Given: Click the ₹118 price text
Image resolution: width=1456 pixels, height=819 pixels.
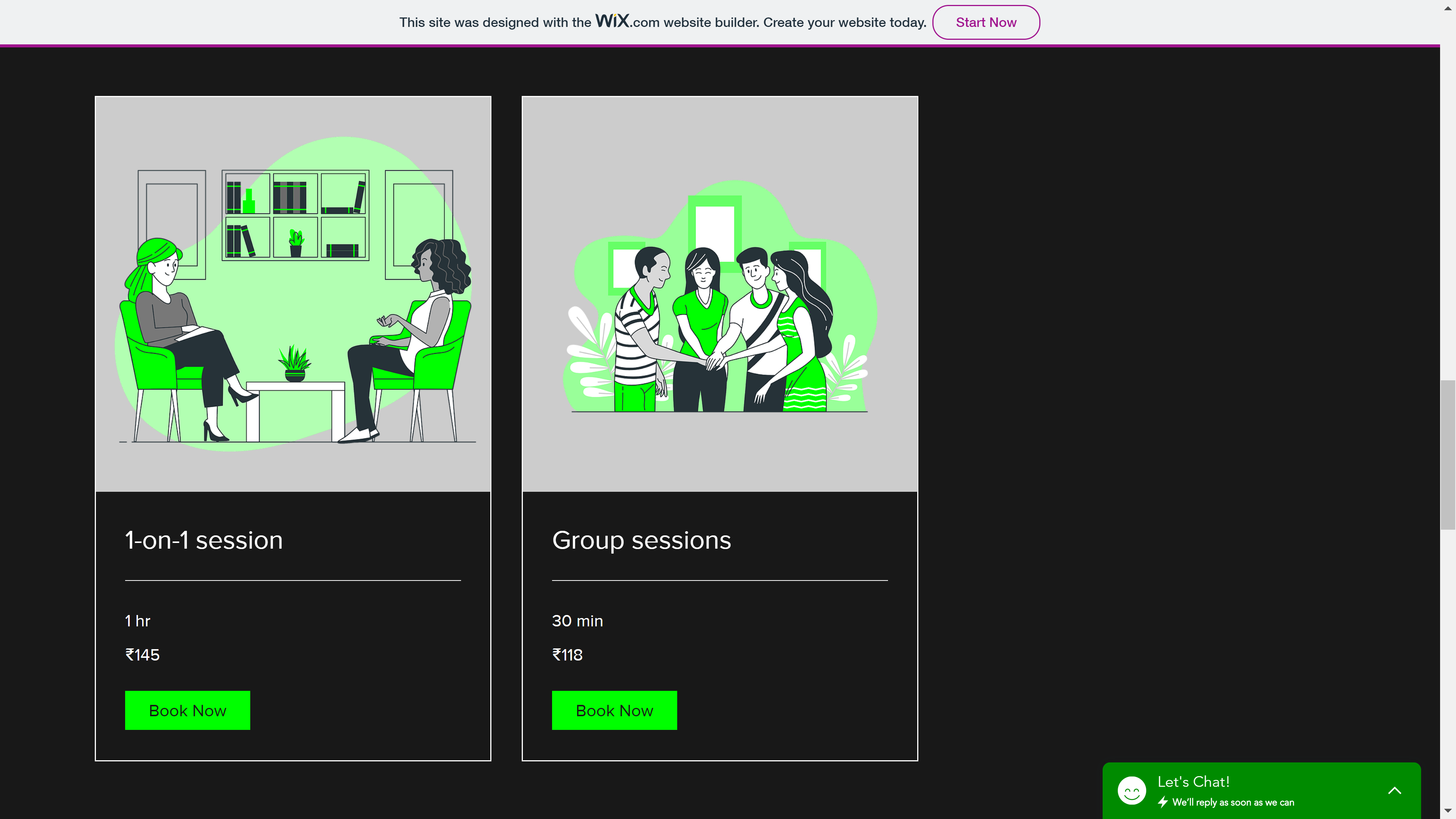Looking at the screenshot, I should point(567,654).
